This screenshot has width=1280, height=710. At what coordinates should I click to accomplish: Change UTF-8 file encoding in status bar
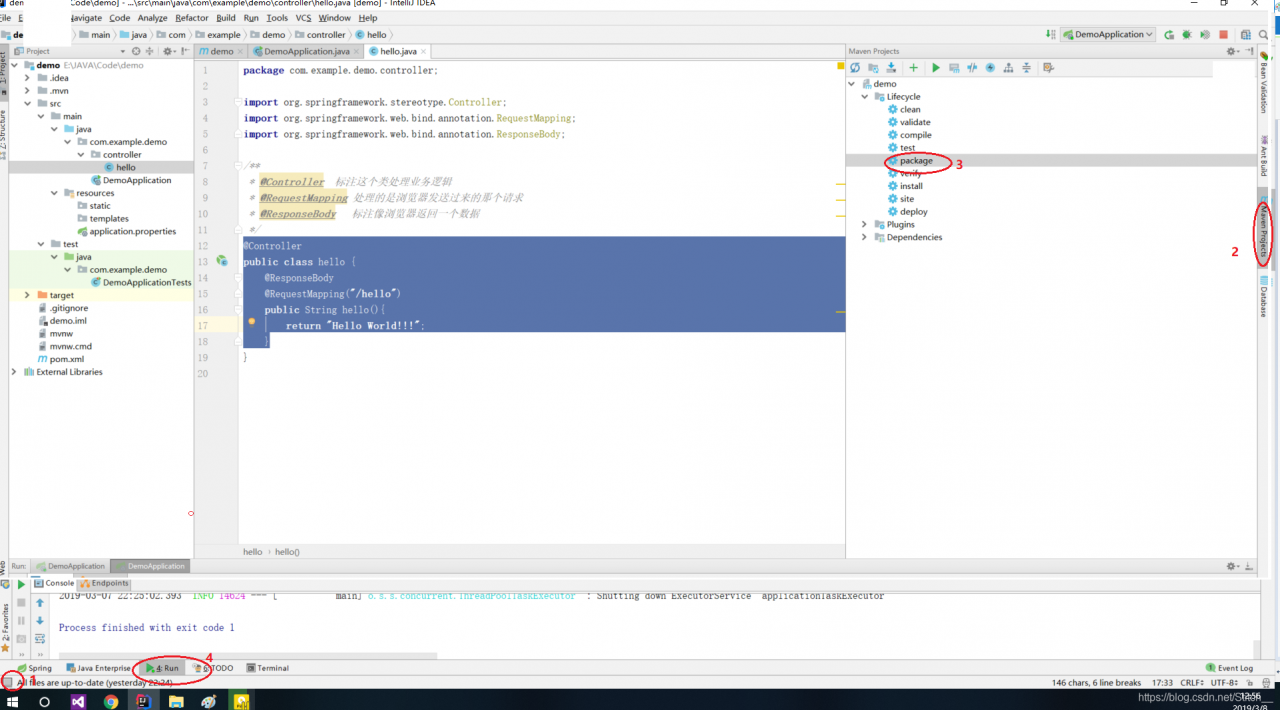pyautogui.click(x=1224, y=682)
